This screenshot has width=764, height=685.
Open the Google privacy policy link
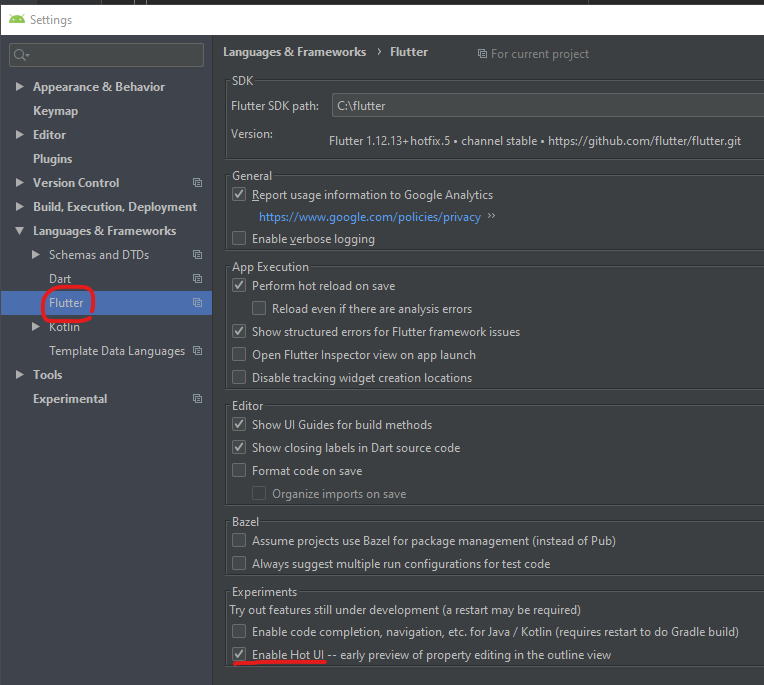coord(369,217)
